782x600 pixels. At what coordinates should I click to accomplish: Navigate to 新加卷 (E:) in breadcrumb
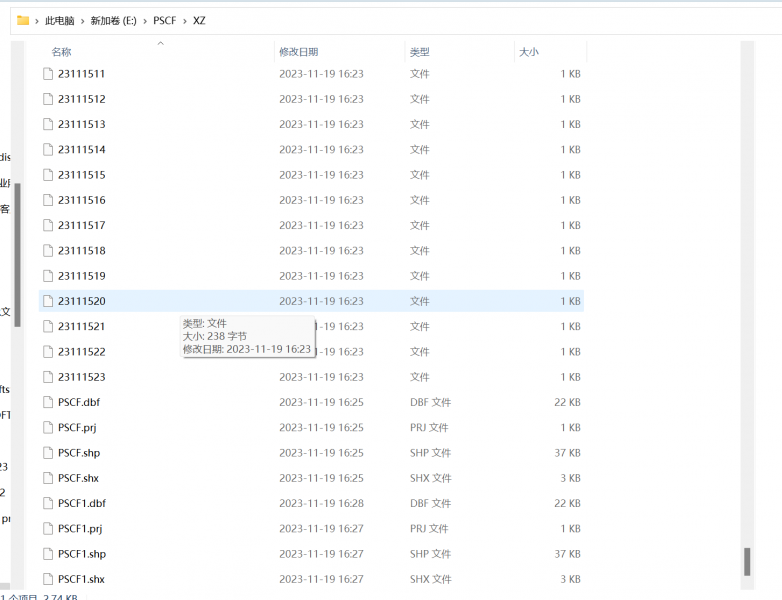pos(113,21)
